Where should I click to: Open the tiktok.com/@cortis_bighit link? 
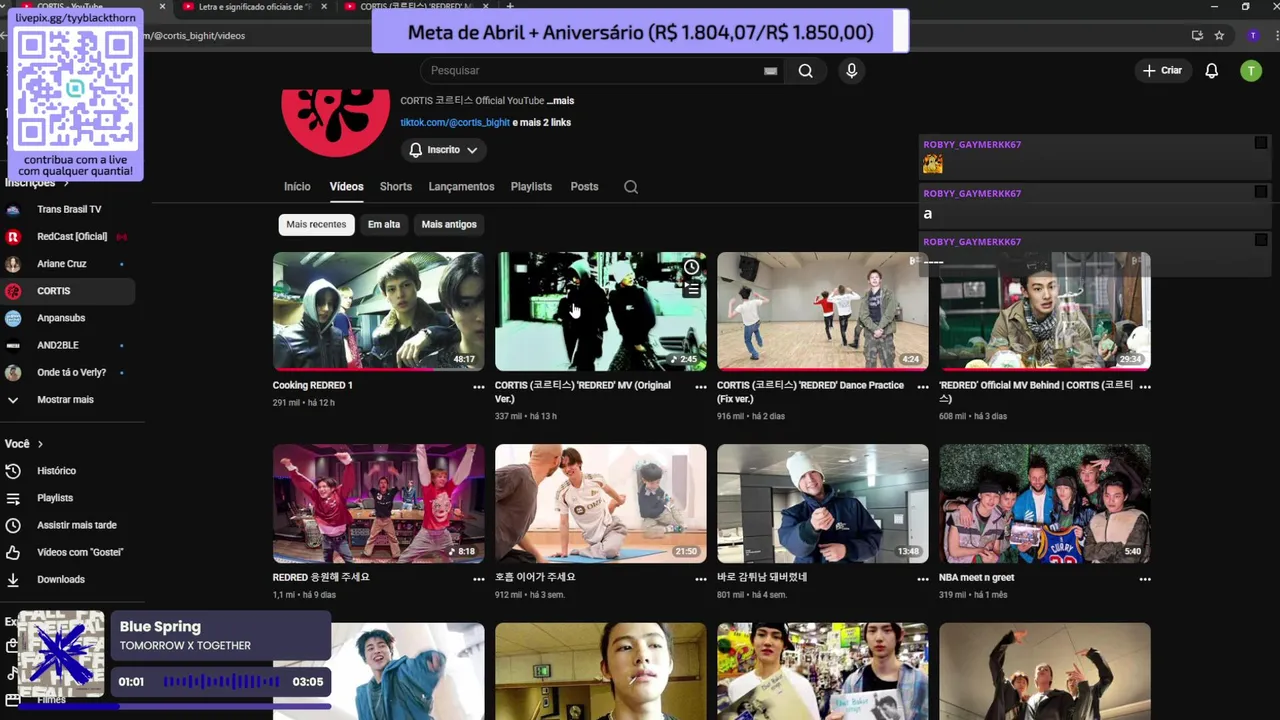point(455,123)
